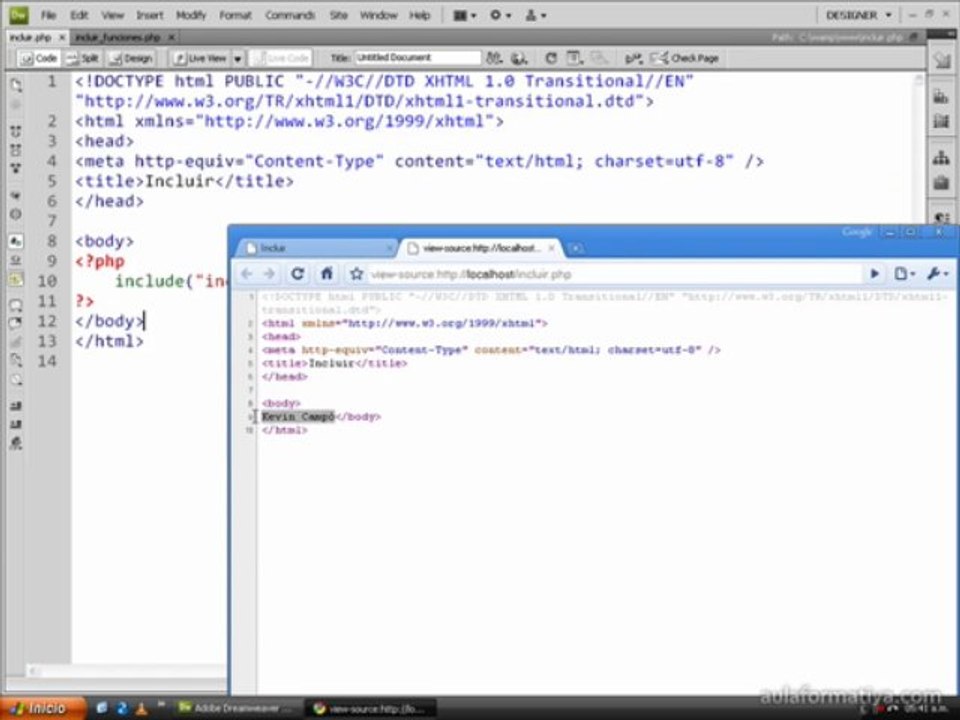Reload the page in Chrome
960x720 pixels.
pos(298,274)
